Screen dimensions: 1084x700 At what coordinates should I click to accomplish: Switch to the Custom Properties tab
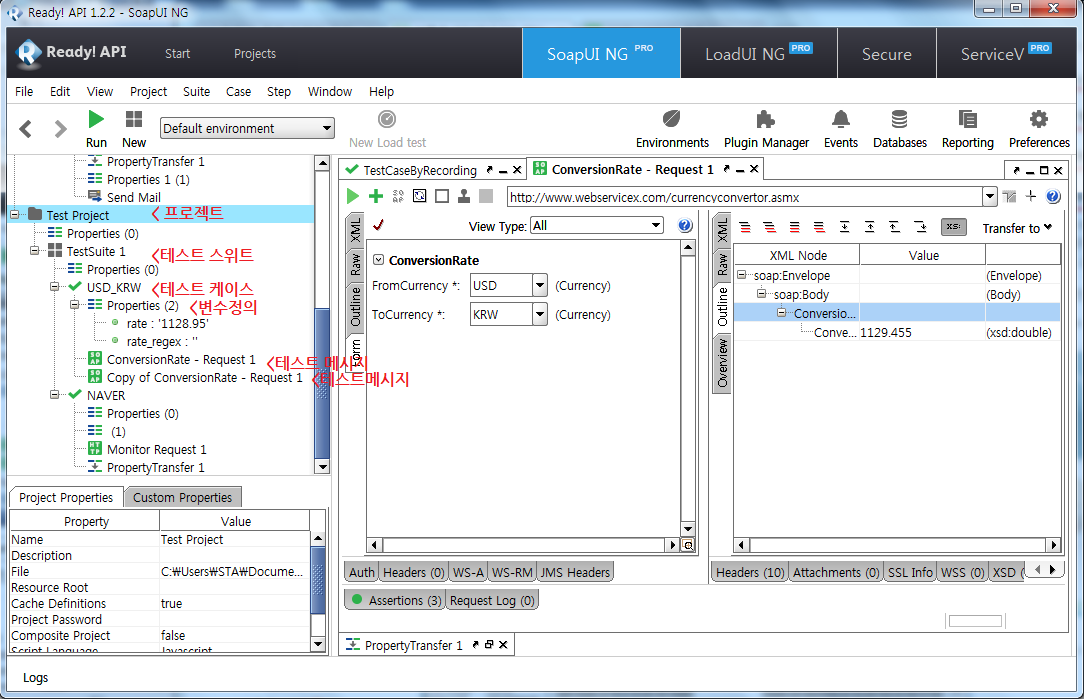tap(182, 497)
